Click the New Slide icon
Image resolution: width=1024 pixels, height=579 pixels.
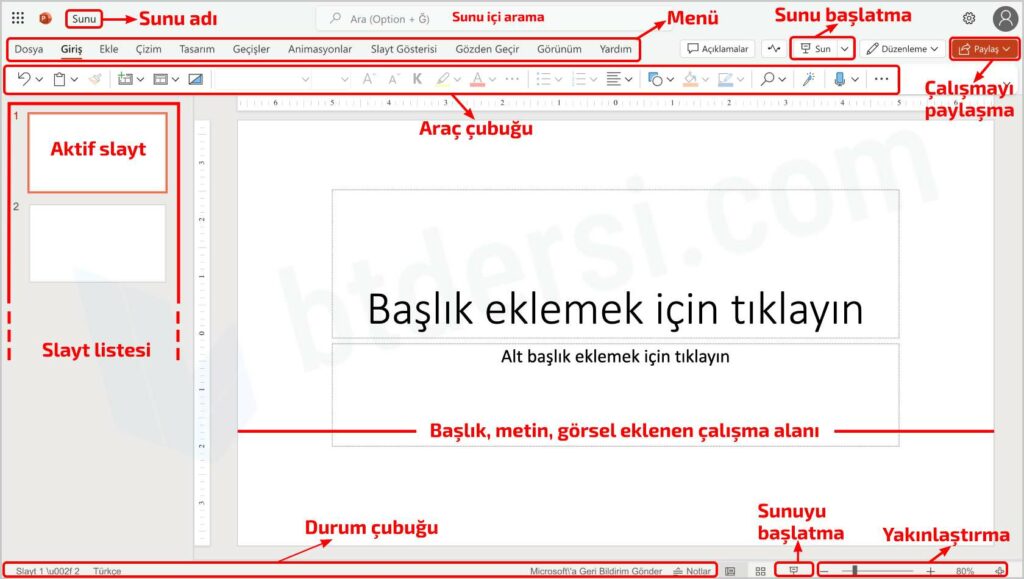[x=123, y=79]
